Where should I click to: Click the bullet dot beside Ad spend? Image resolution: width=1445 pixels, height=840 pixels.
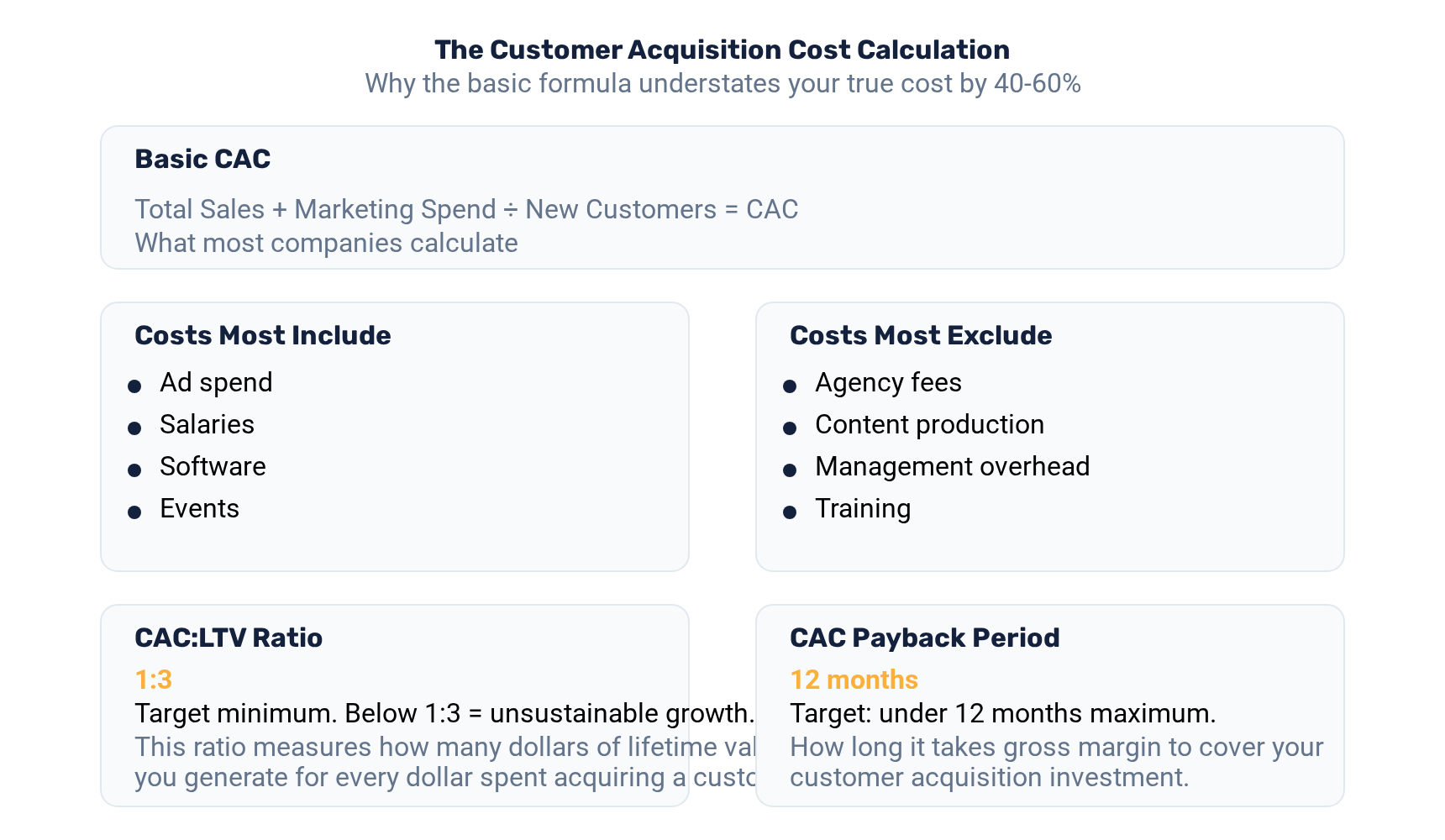(x=134, y=386)
